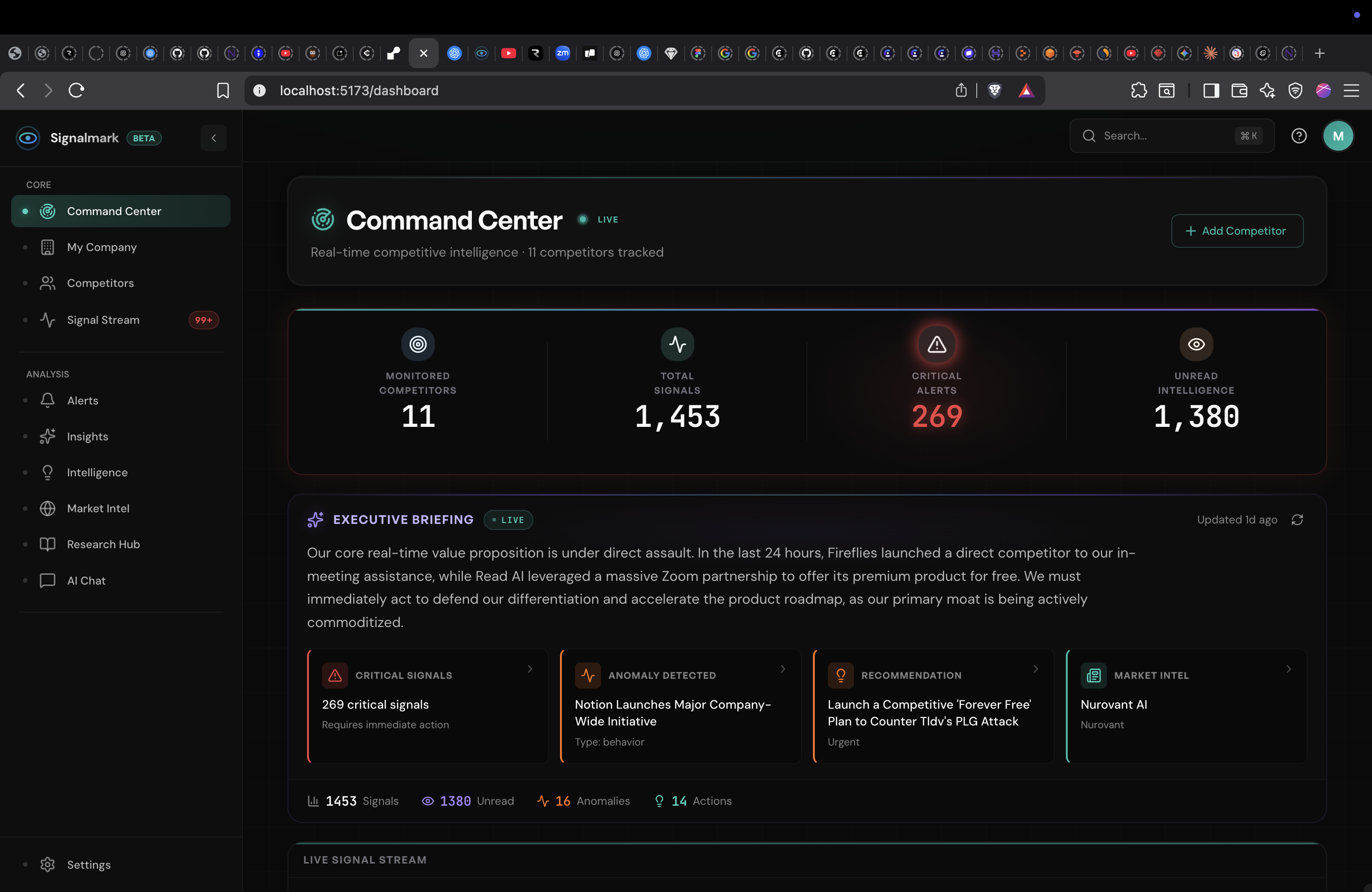This screenshot has height=892, width=1372.
Task: Select the Signal Stream waveform icon
Action: pyautogui.click(x=47, y=320)
